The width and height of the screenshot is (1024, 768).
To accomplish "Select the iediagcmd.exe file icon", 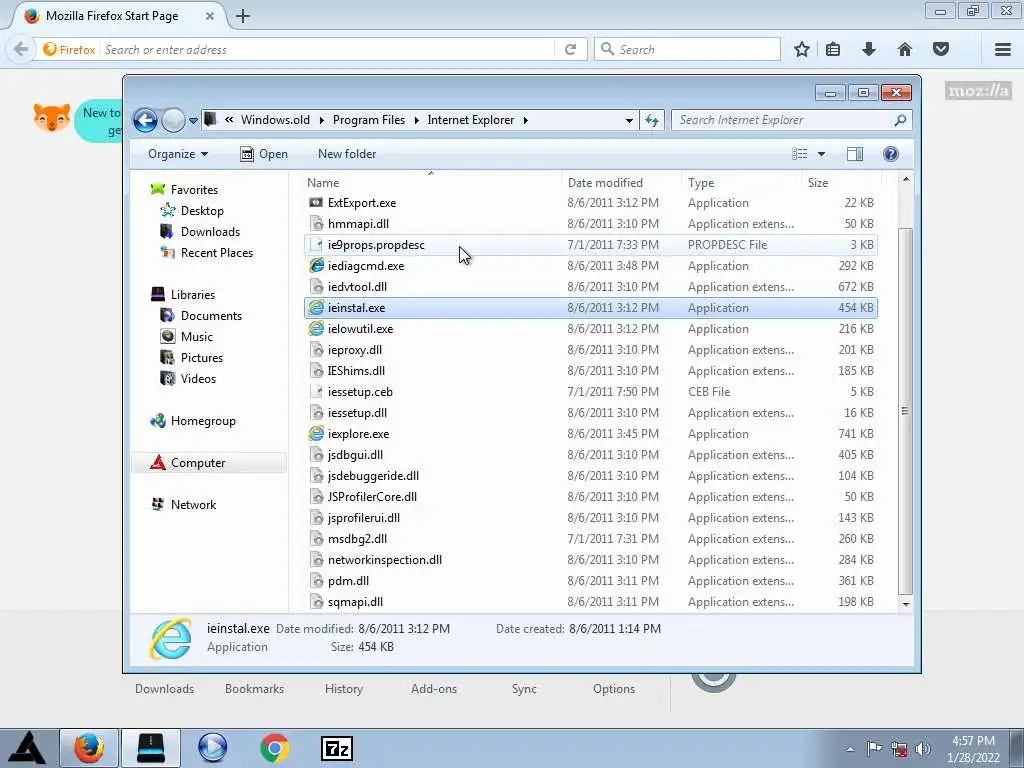I will click(316, 266).
